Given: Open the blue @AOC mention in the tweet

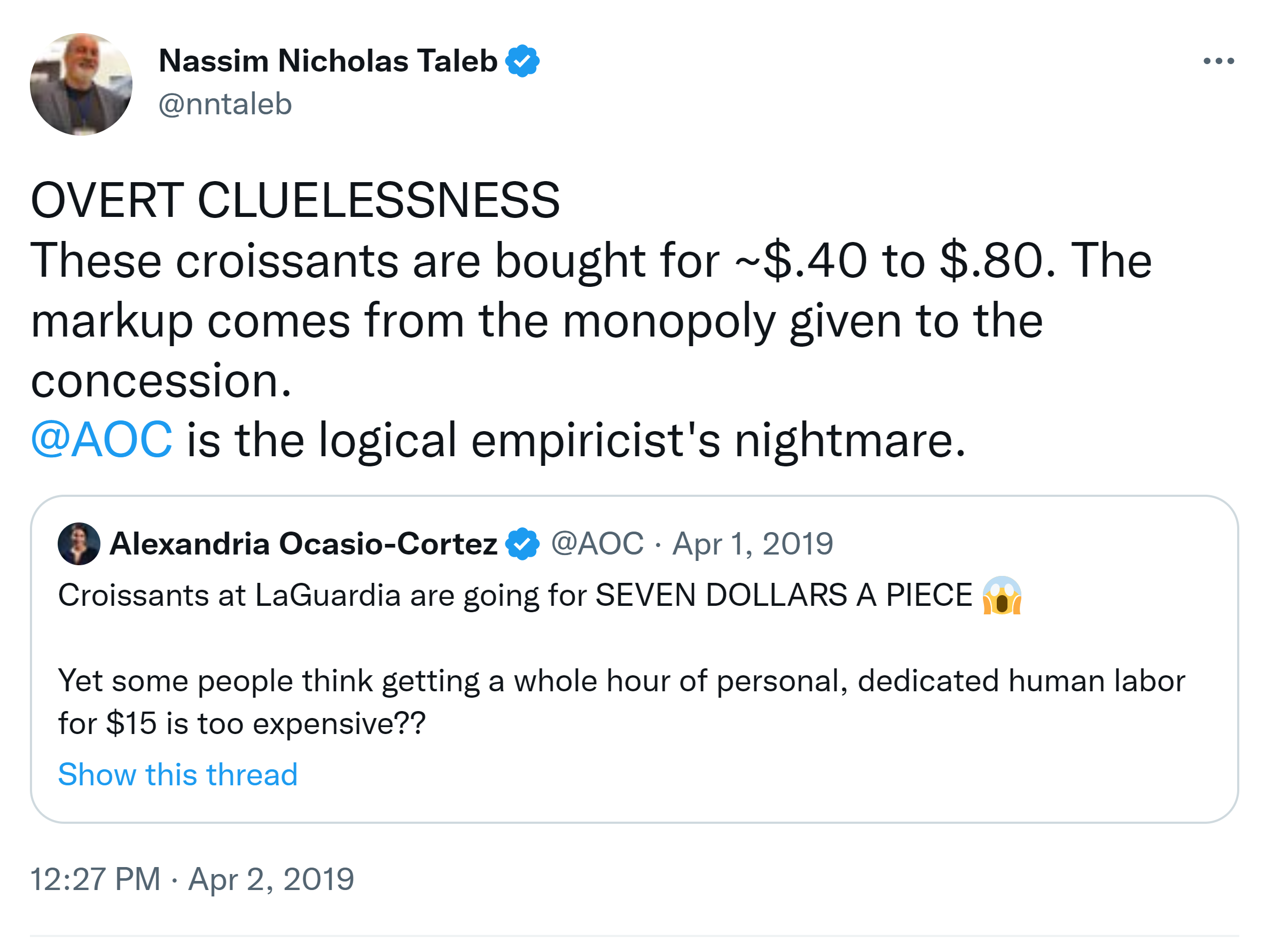Looking at the screenshot, I should [x=101, y=440].
